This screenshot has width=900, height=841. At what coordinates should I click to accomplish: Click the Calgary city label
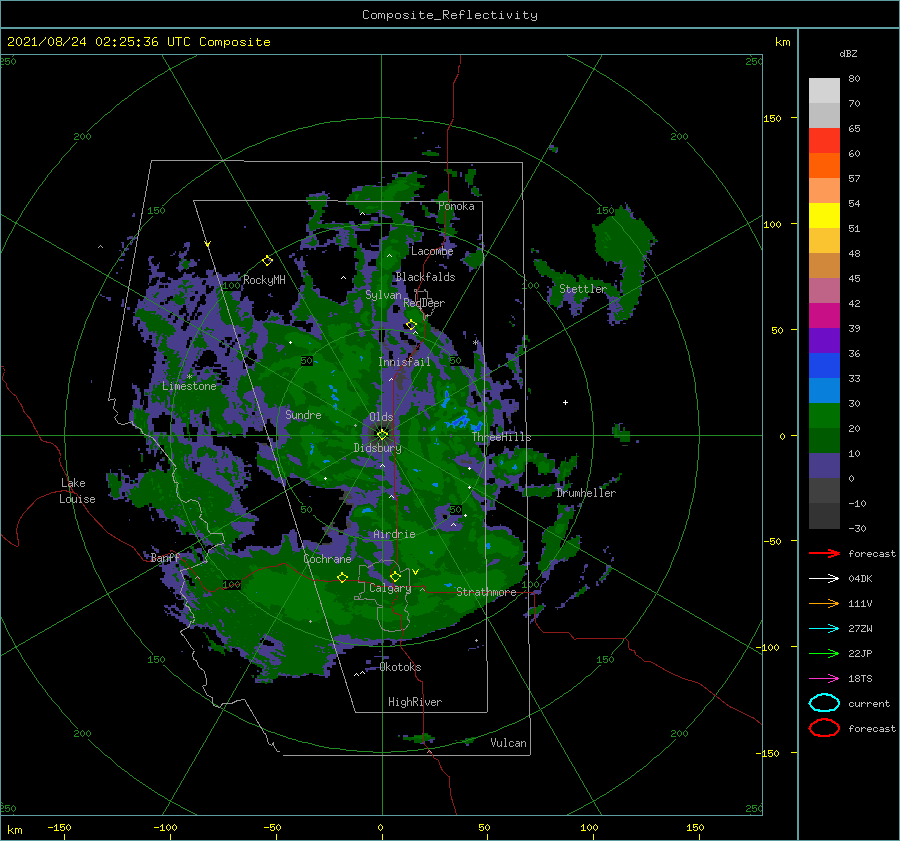[390, 588]
